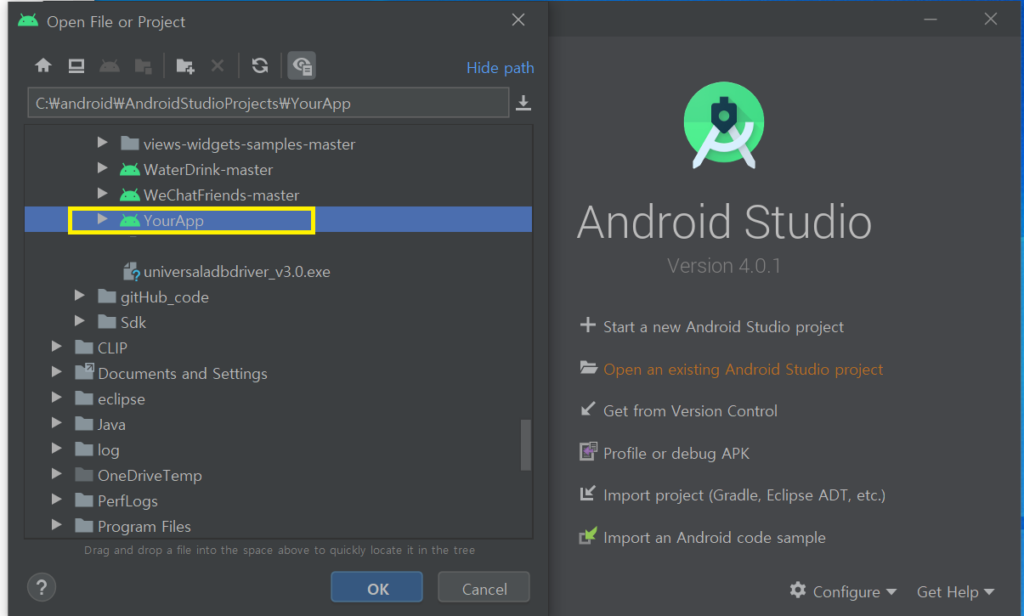Click the Home directory icon
The height and width of the screenshot is (616, 1024).
(43, 66)
